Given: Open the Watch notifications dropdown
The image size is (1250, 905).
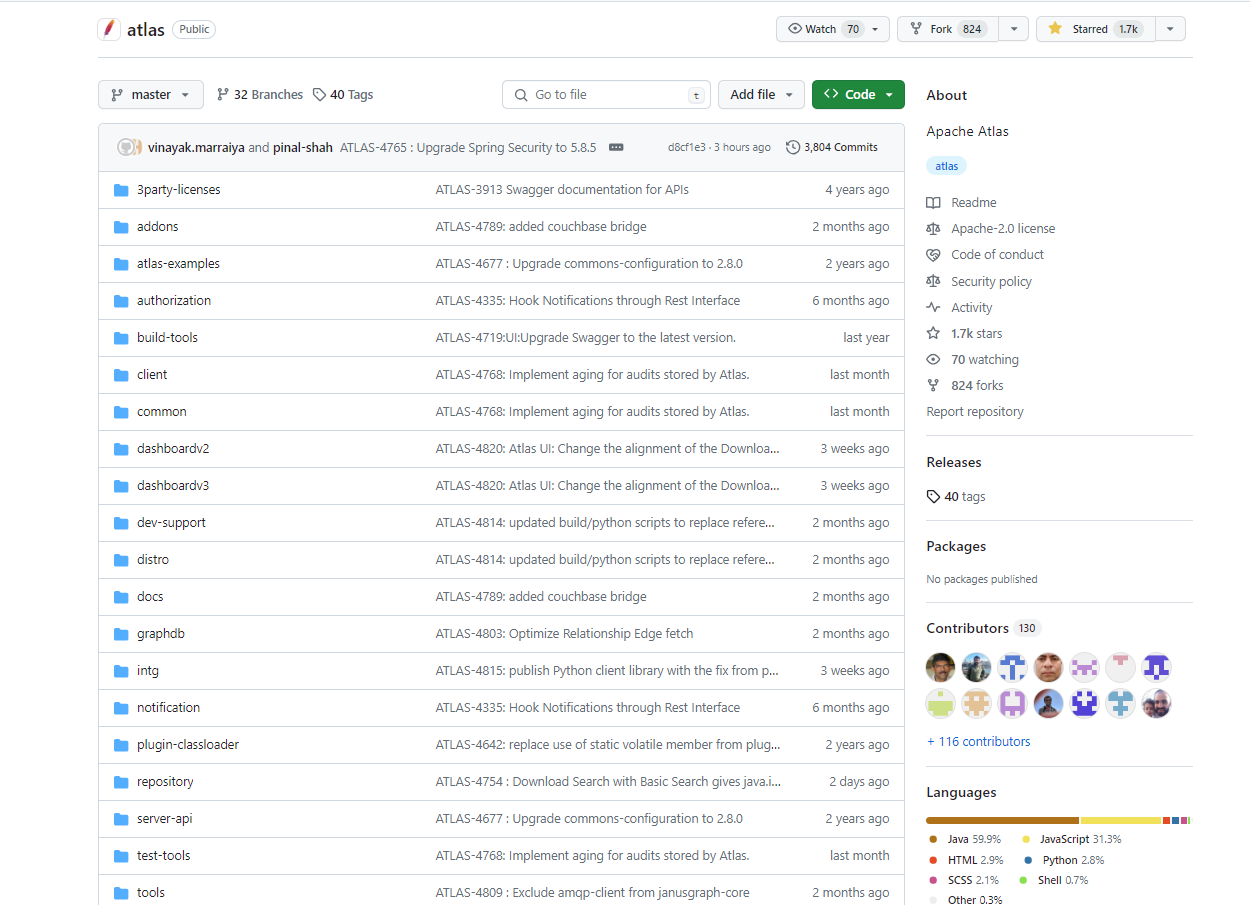Looking at the screenshot, I should [832, 29].
